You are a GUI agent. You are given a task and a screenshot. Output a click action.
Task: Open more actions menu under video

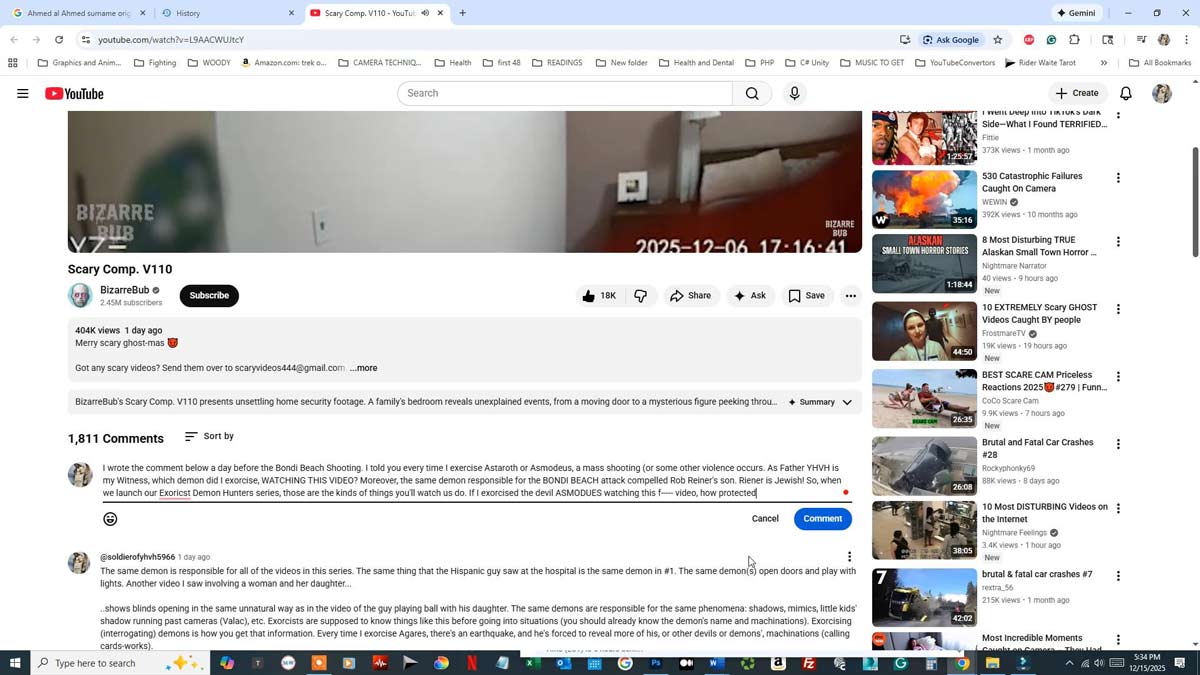[x=850, y=296]
